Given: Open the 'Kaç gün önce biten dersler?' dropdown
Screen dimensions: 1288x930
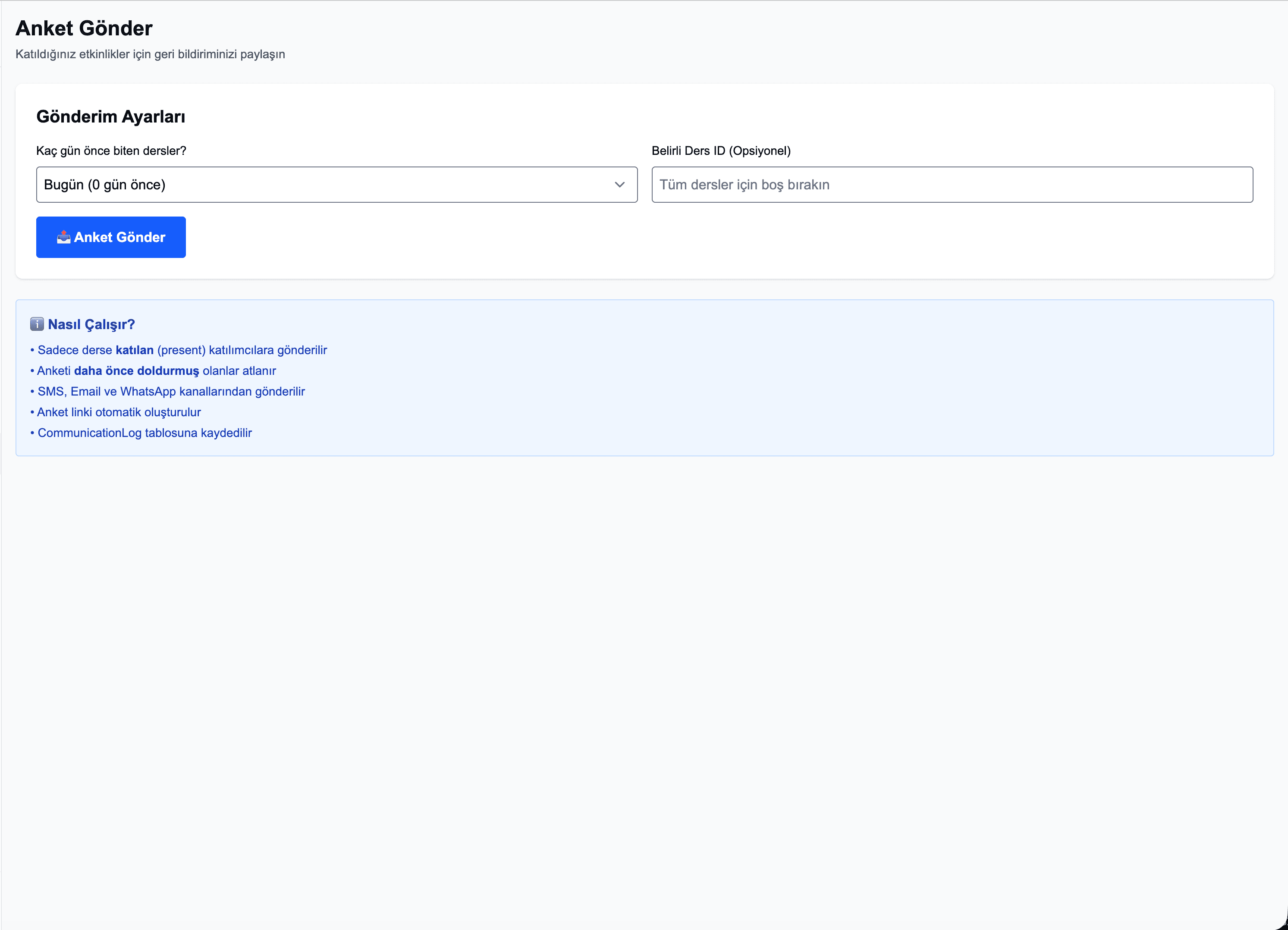Looking at the screenshot, I should (x=337, y=185).
